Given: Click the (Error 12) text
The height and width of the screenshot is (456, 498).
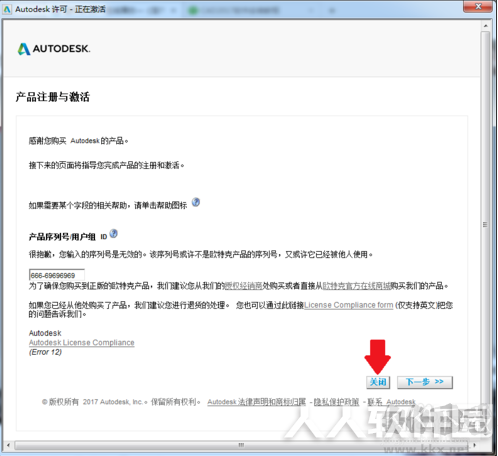Looking at the screenshot, I should point(45,352).
